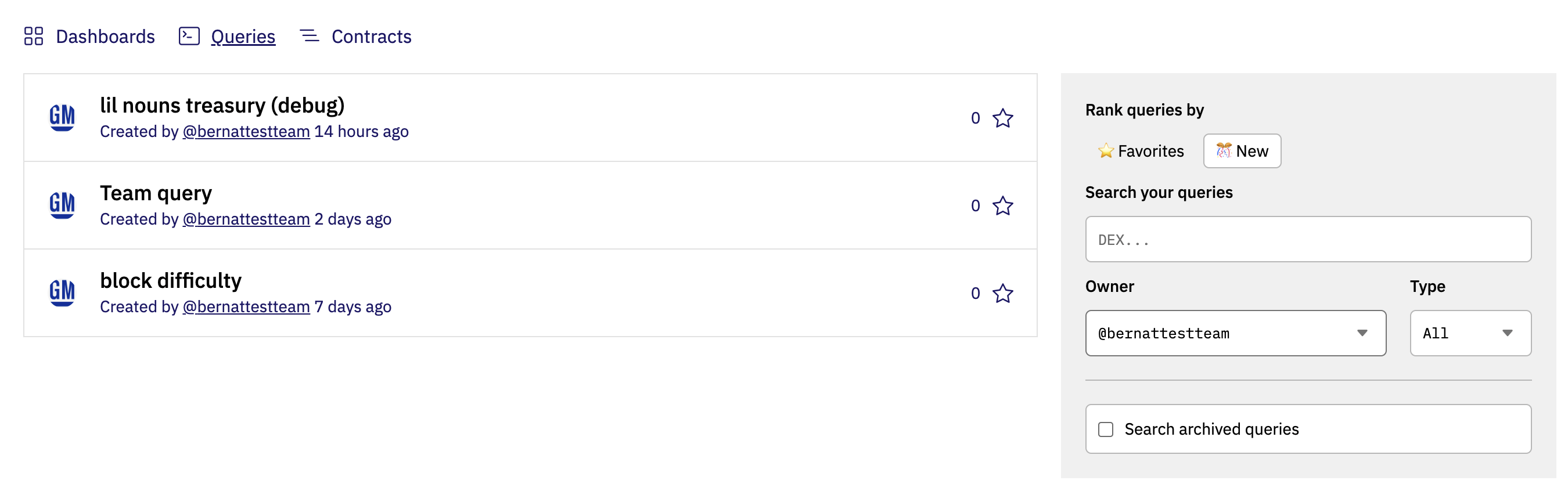Viewport: 1568px width, 491px height.
Task: Open @bernattestteam link under Team query
Action: [246, 219]
